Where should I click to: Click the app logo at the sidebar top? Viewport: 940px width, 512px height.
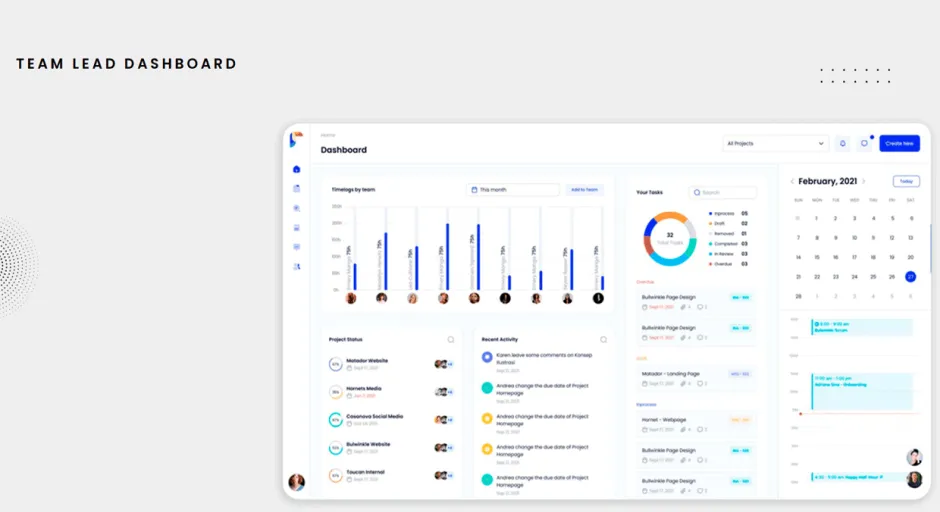(x=296, y=139)
